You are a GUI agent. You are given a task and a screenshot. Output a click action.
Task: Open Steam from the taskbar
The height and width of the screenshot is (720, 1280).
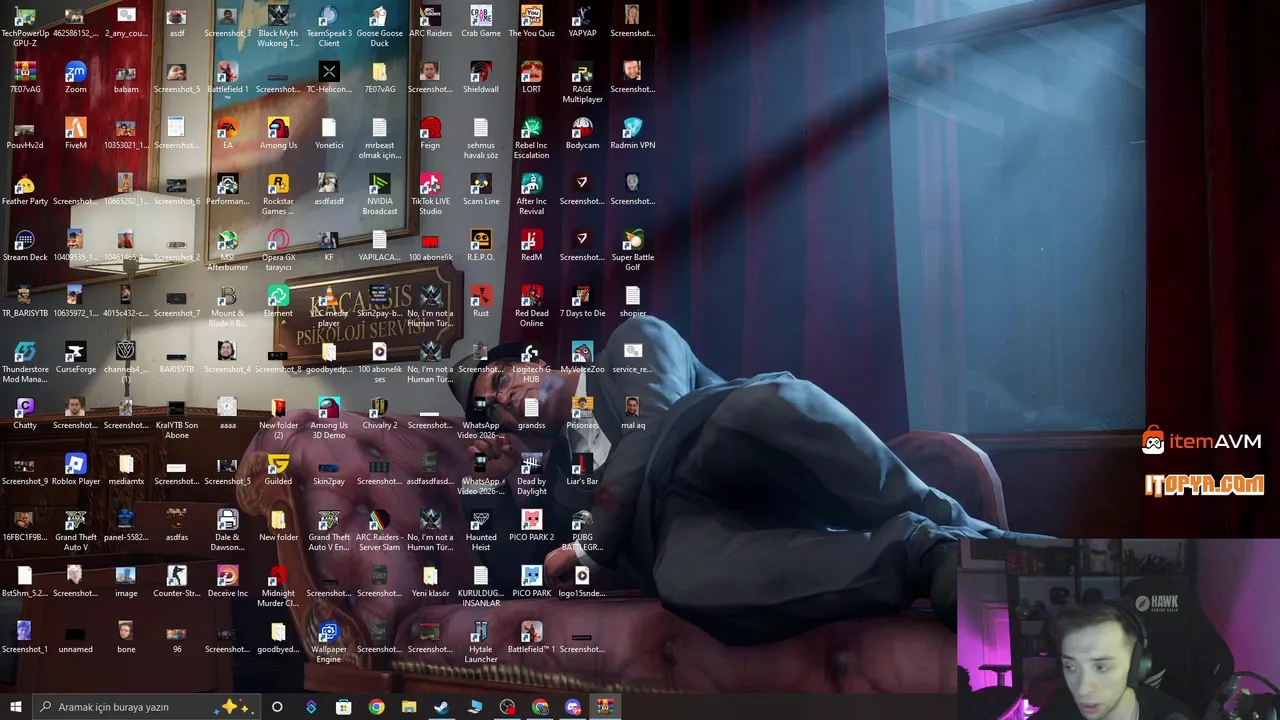[441, 707]
